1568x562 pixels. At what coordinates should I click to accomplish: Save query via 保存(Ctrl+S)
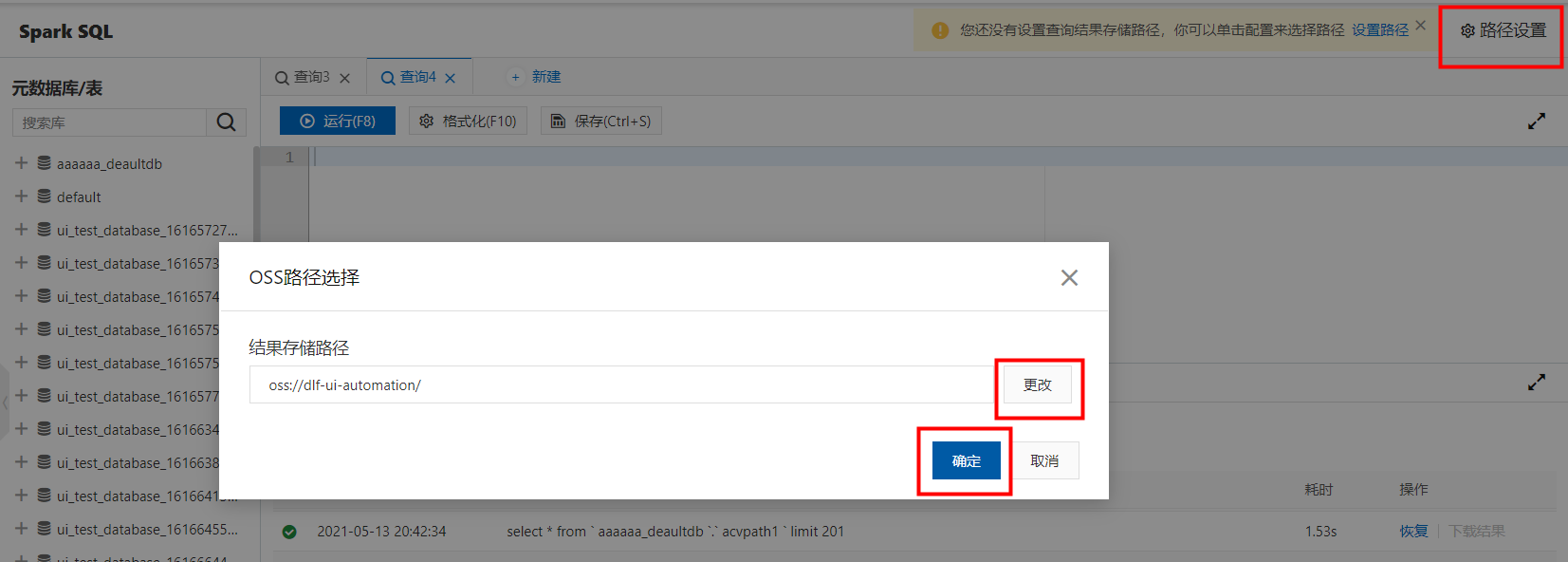pyautogui.click(x=601, y=121)
